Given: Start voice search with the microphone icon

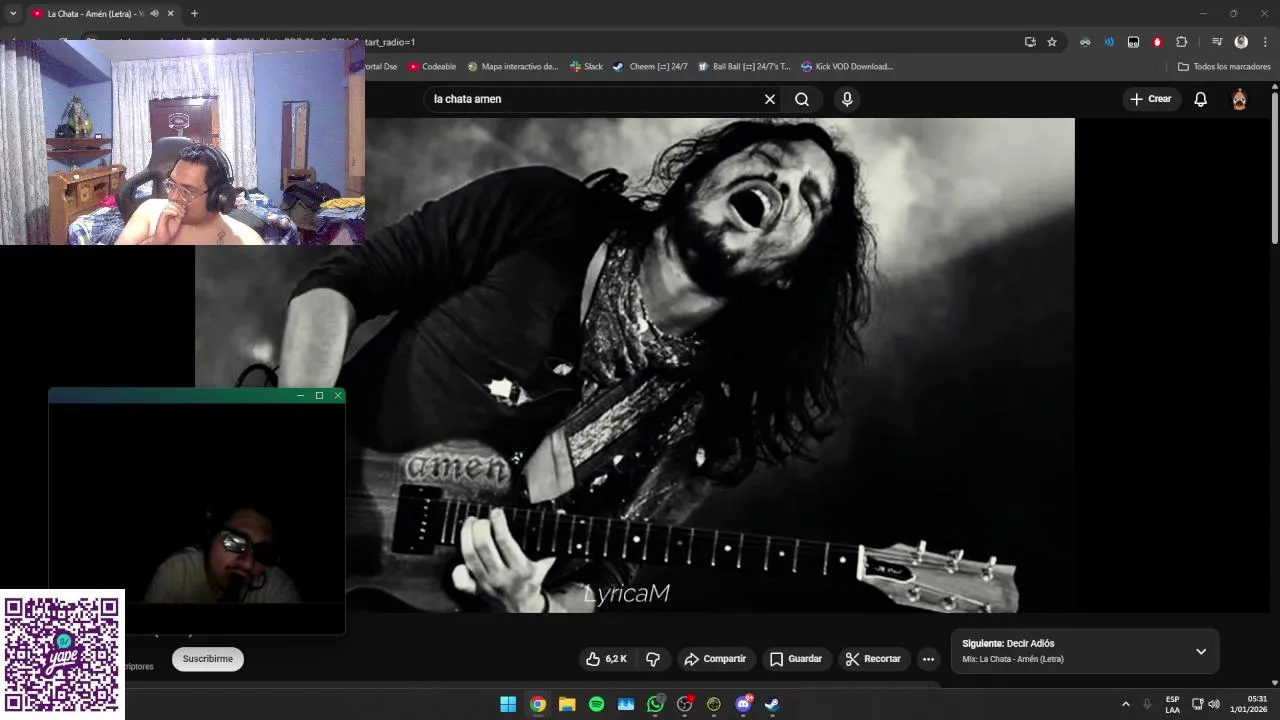Looking at the screenshot, I should pyautogui.click(x=847, y=99).
